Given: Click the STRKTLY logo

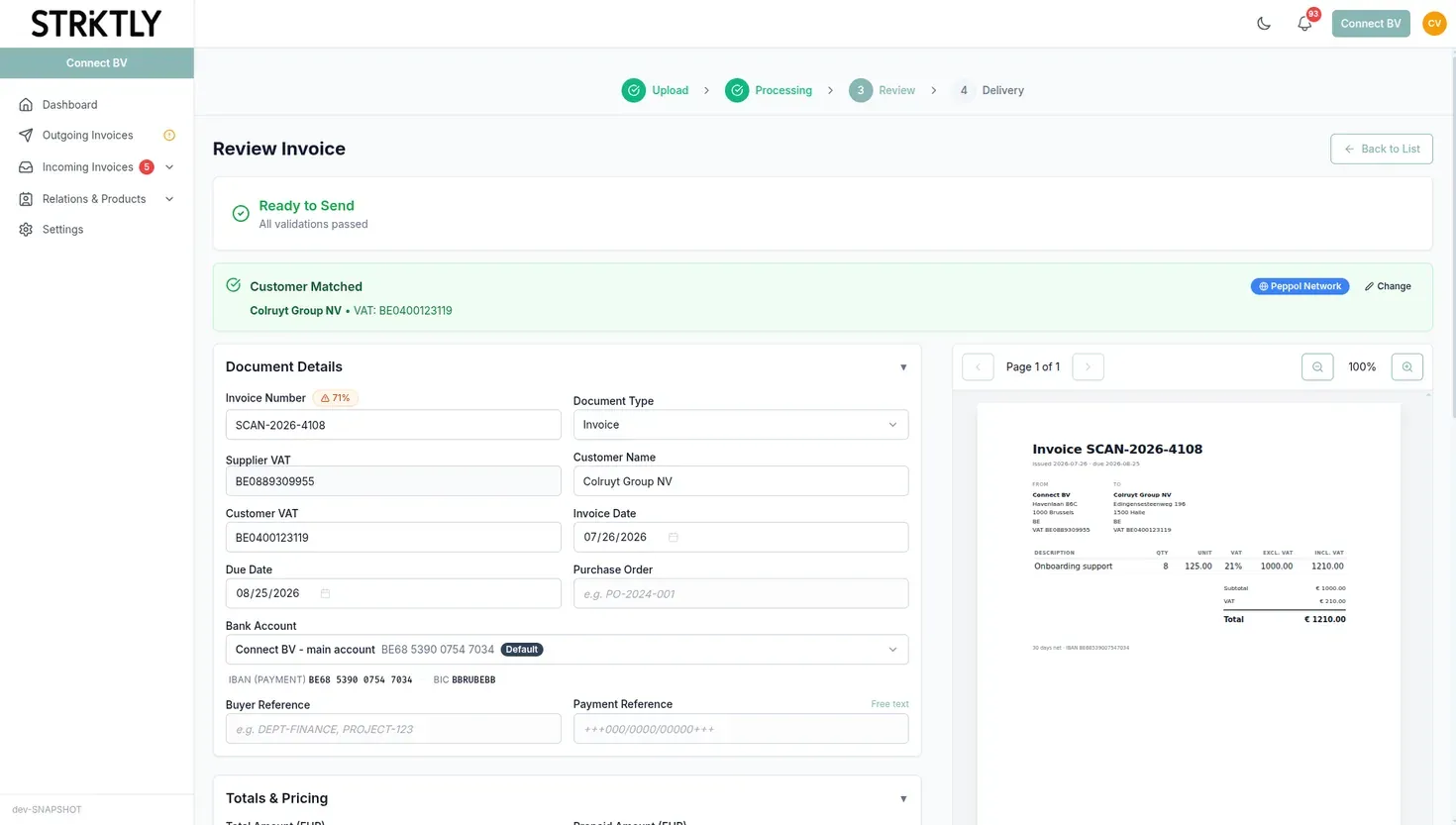Looking at the screenshot, I should [96, 24].
